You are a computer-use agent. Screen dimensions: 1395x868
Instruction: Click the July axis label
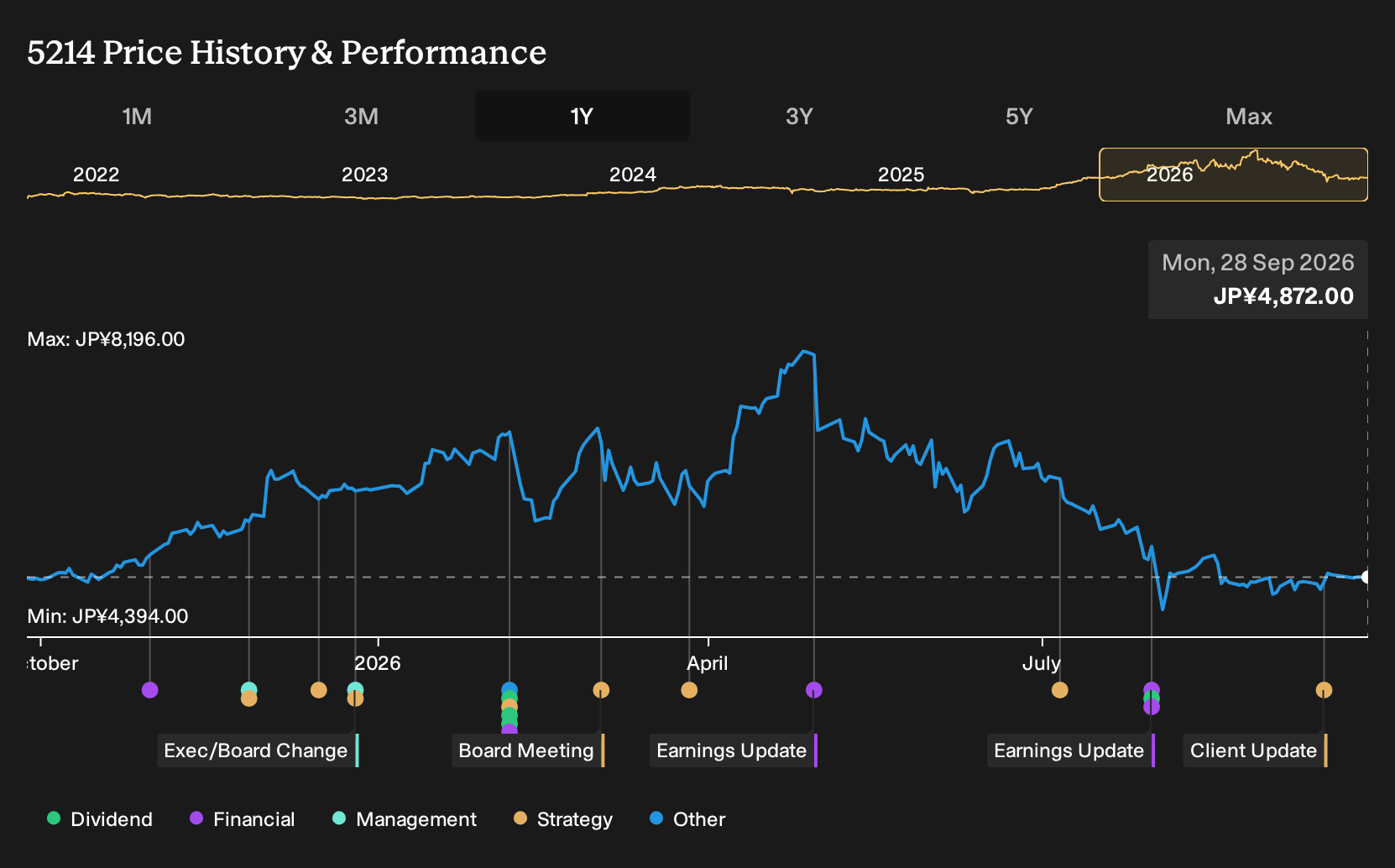[1041, 663]
